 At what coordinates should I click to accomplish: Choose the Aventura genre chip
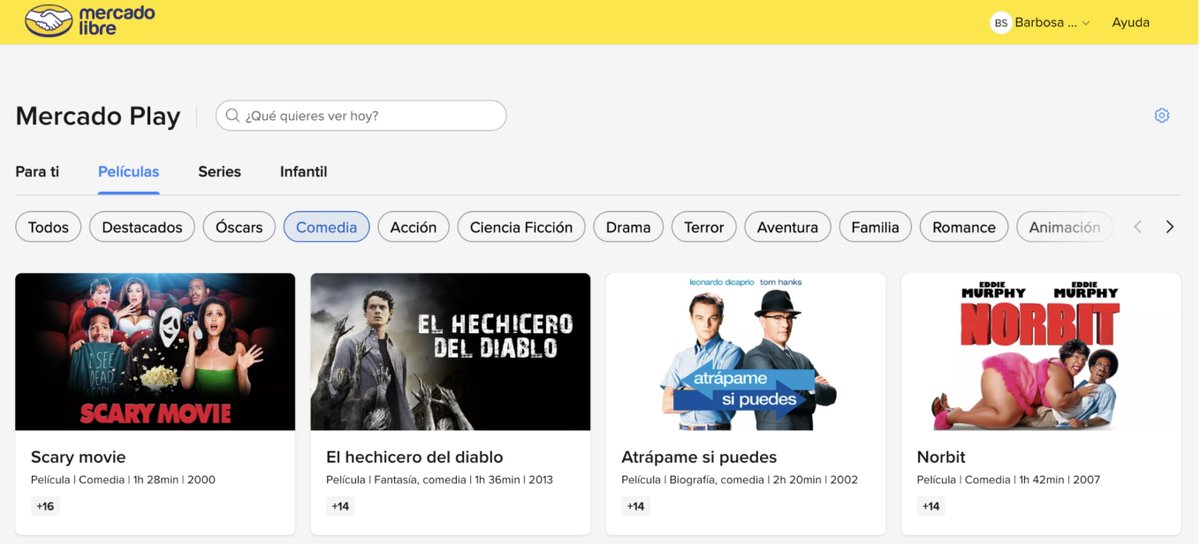tap(787, 227)
